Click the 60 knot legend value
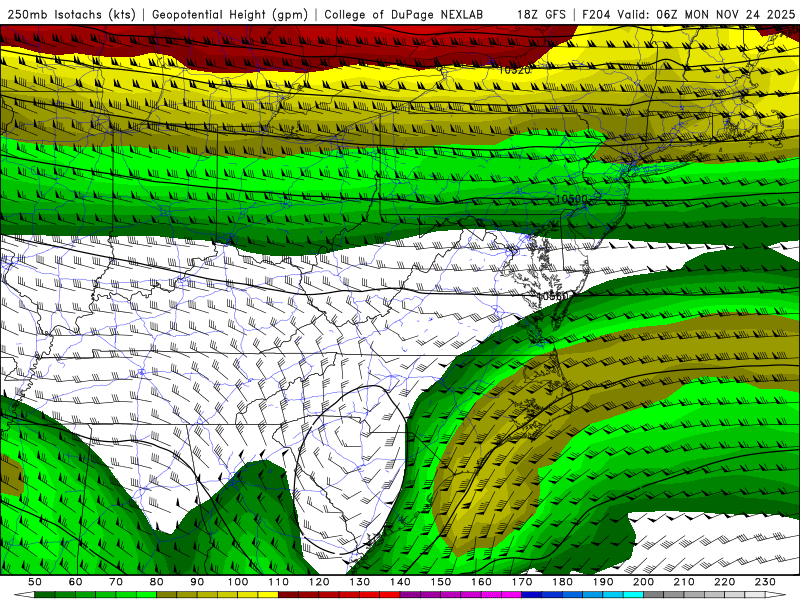This screenshot has width=800, height=600. [76, 582]
